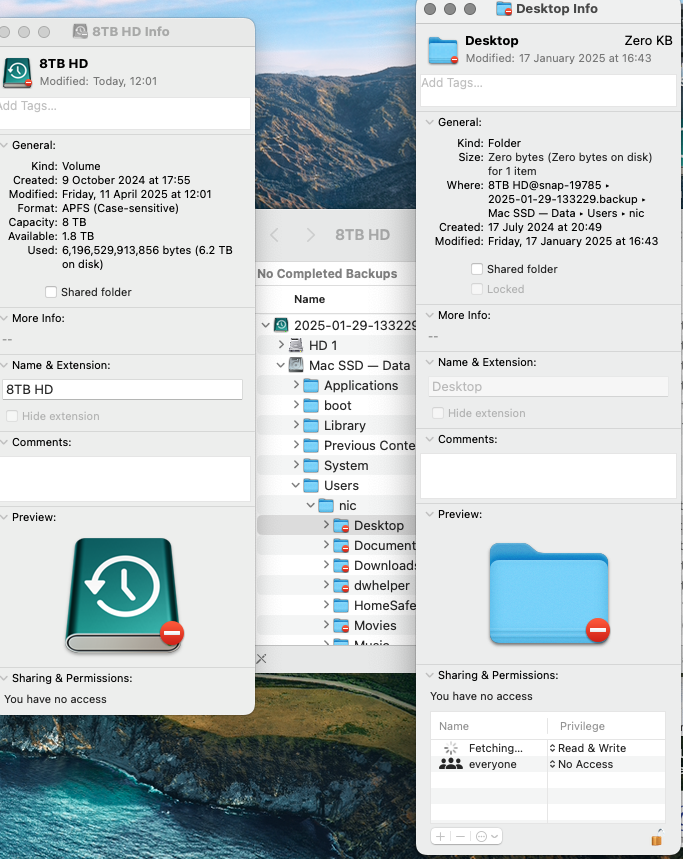Image resolution: width=683 pixels, height=859 pixels.
Task: Click the X icon in Finder bottom bar
Action: tap(261, 658)
